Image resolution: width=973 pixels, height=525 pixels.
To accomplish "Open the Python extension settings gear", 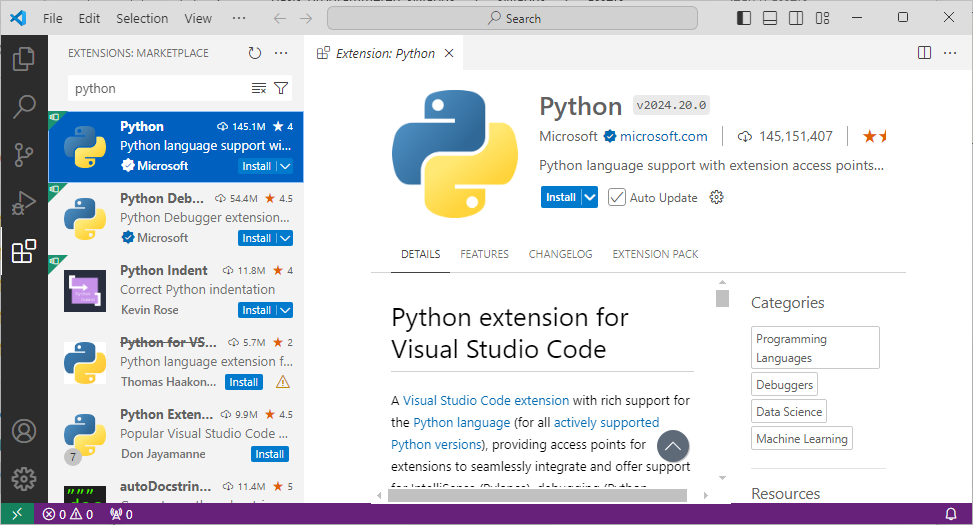I will [717, 197].
